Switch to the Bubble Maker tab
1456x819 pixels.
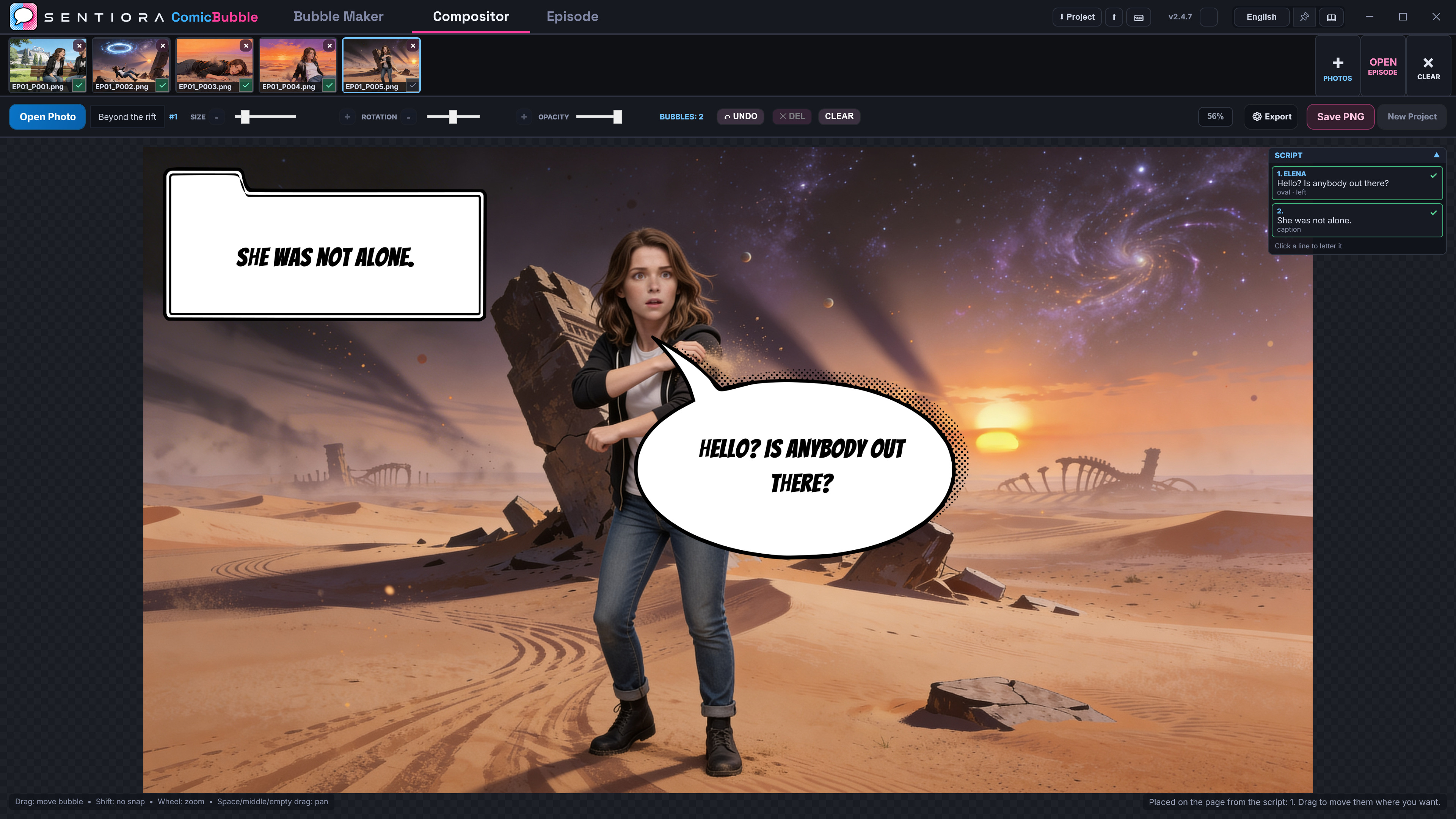338,16
